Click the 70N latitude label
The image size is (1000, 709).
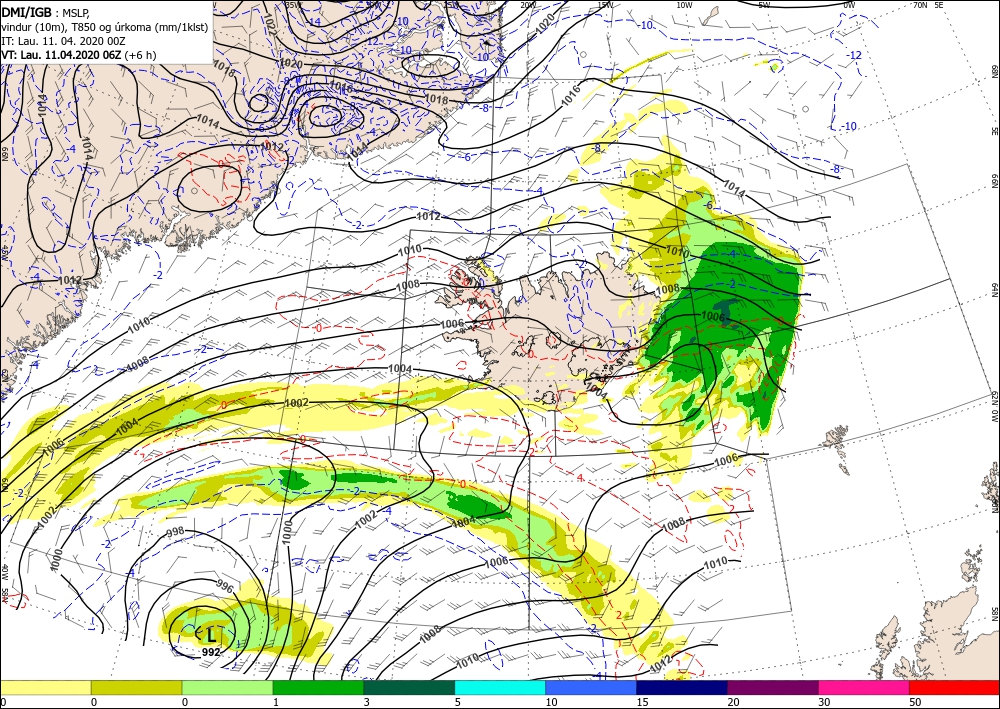click(x=920, y=4)
